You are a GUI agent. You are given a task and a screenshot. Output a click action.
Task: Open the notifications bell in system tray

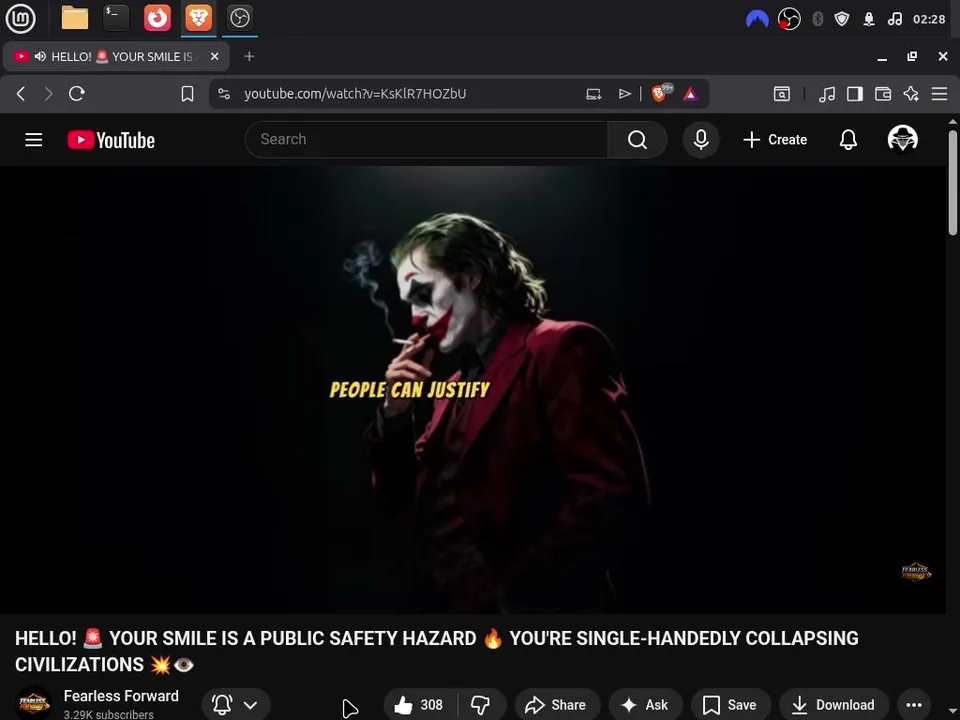tap(869, 19)
